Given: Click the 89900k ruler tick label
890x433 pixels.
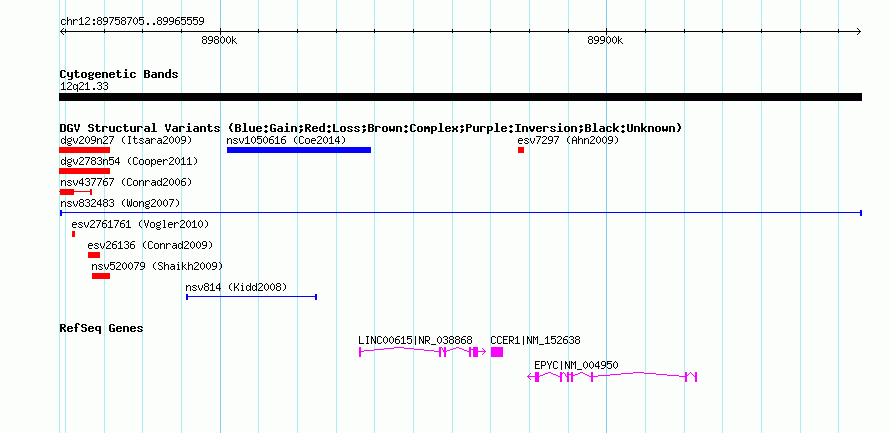Looking at the screenshot, I should pos(605,41).
